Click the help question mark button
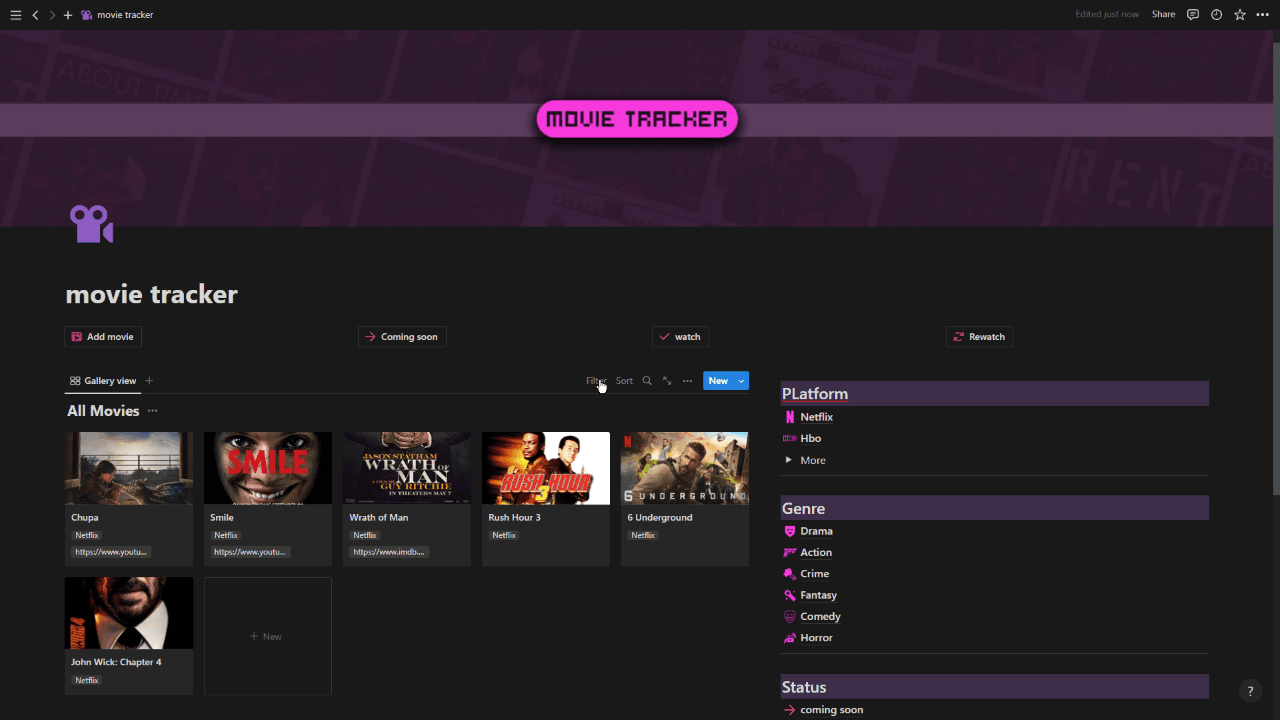Image resolution: width=1280 pixels, height=720 pixels. coord(1250,691)
